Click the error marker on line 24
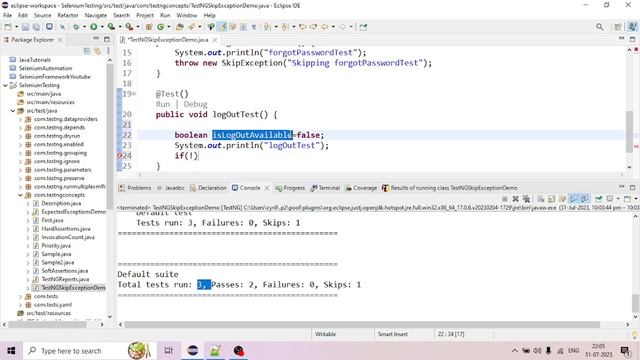Screen dimensions: 640x360 (x=120, y=156)
